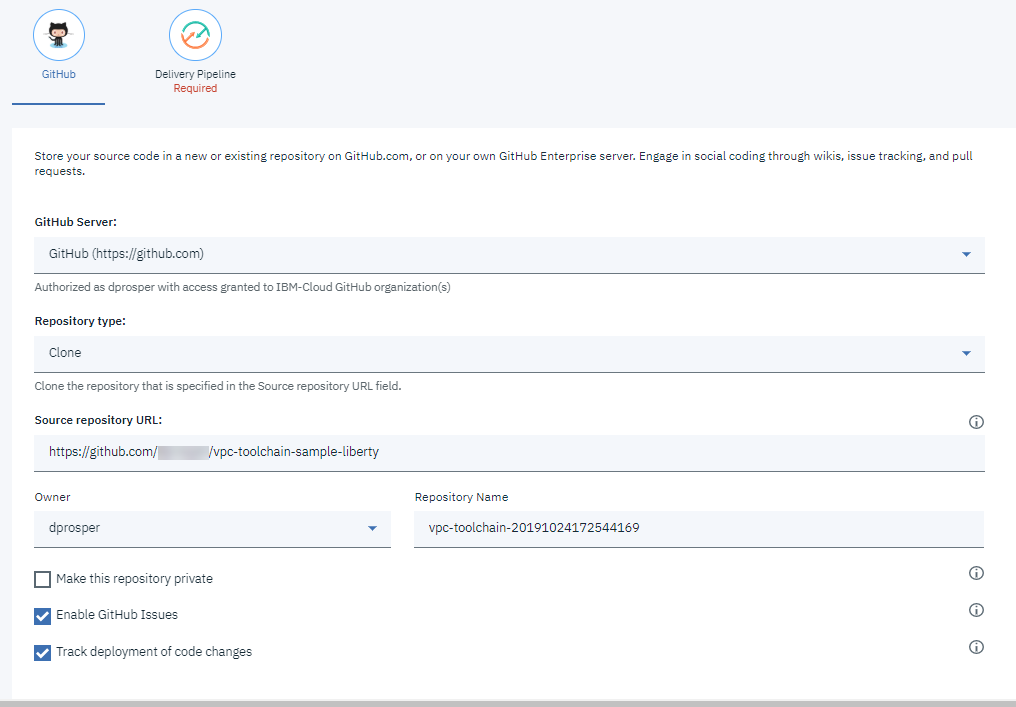This screenshot has width=1016, height=707.
Task: Click the GitHub octocat icon
Action: point(59,35)
